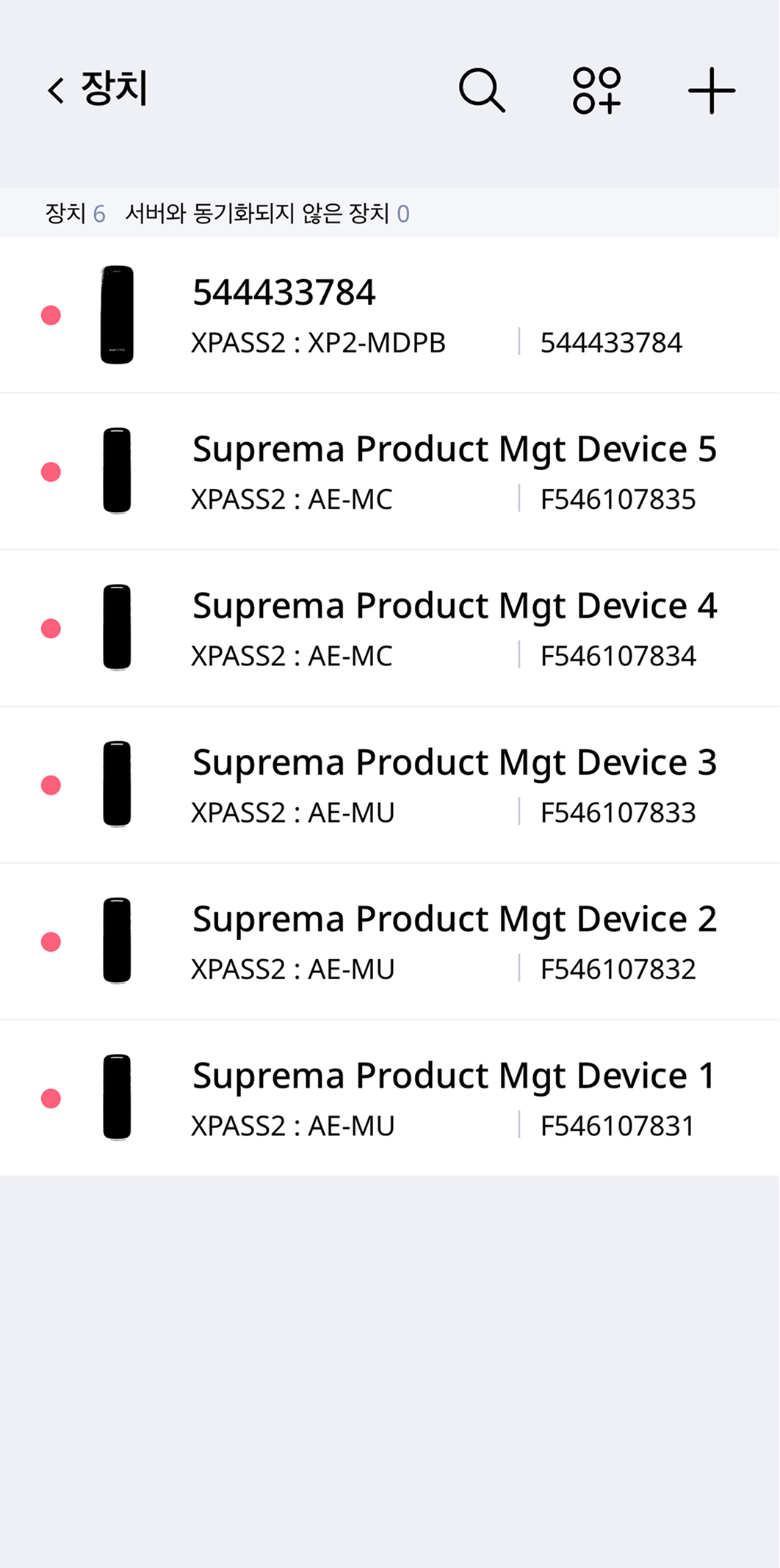Tap the Device 1 thumbnail image
Viewport: 780px width, 1568px height.
click(x=117, y=1097)
